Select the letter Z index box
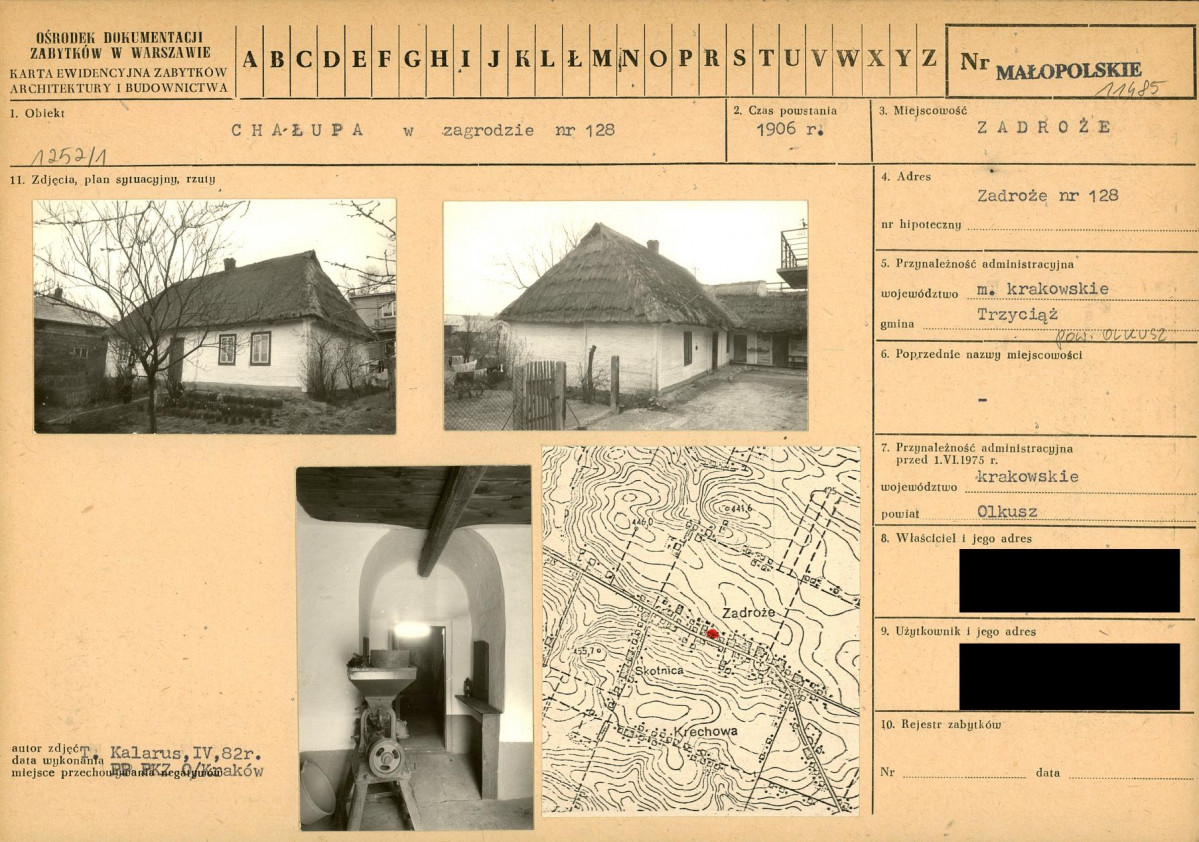The image size is (1199, 842). pos(930,61)
